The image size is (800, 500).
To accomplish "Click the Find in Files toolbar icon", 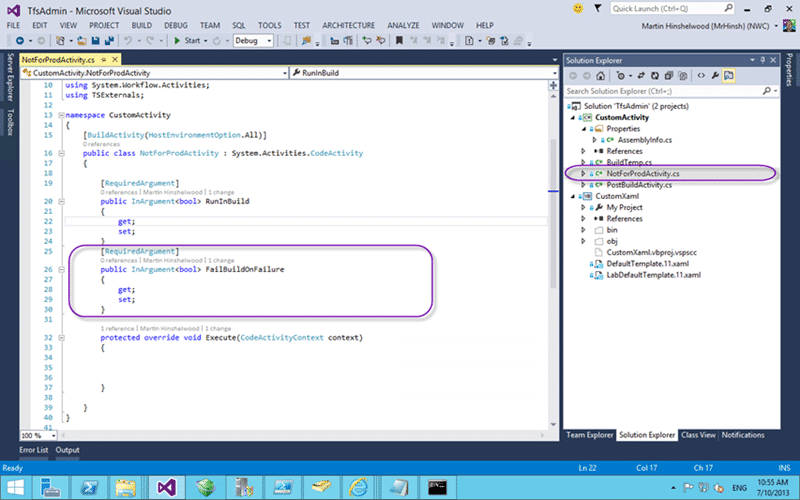I will tap(306, 40).
